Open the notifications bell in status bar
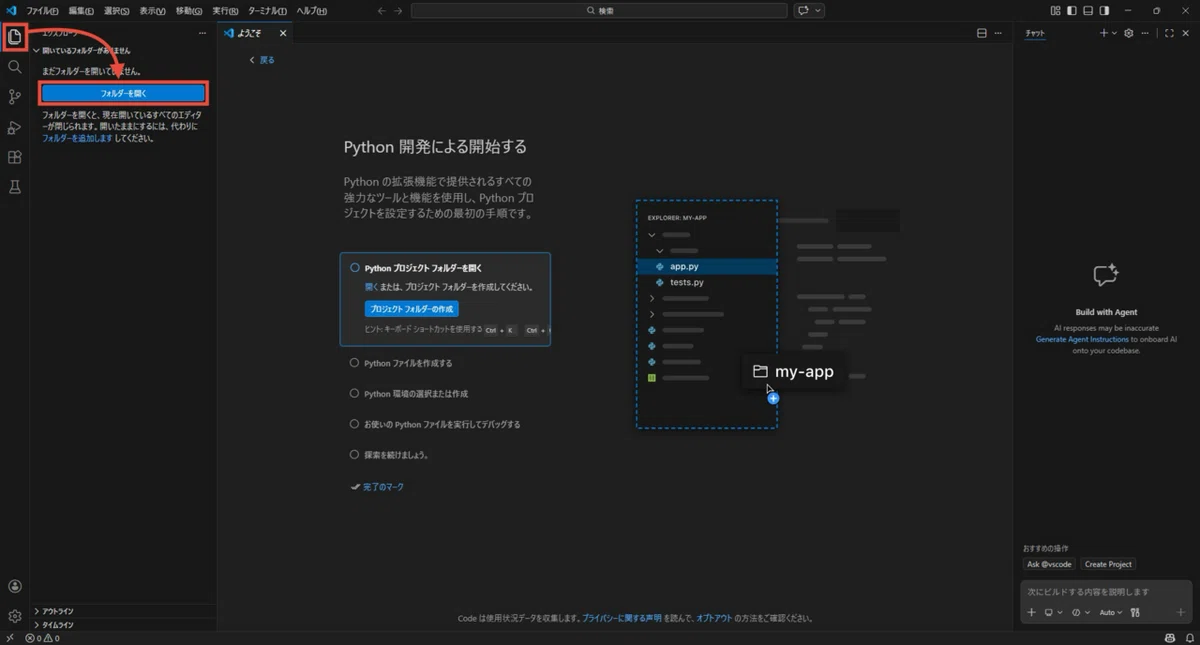Image resolution: width=1200 pixels, height=645 pixels. [1188, 638]
